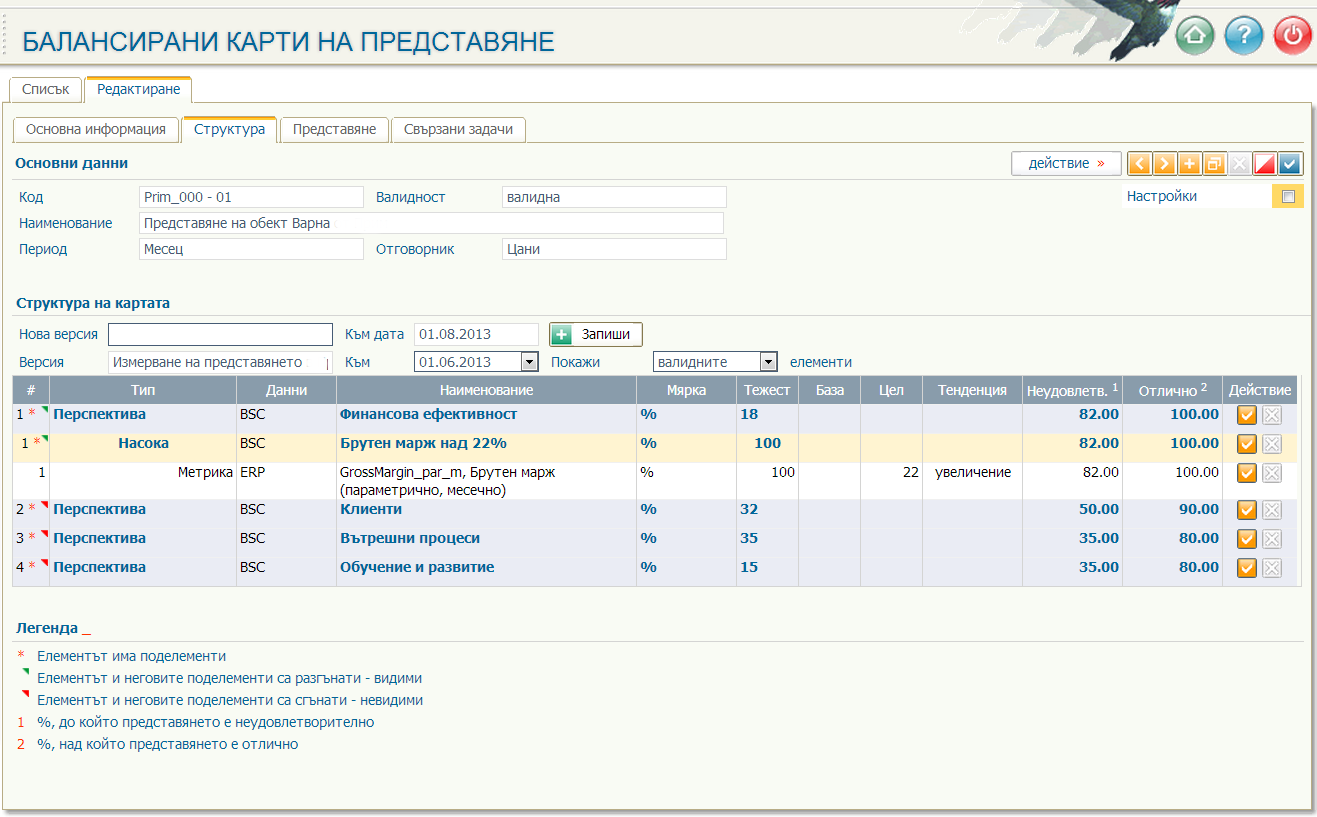Open Обучение и развитие link
The height and width of the screenshot is (817, 1317).
pos(417,567)
